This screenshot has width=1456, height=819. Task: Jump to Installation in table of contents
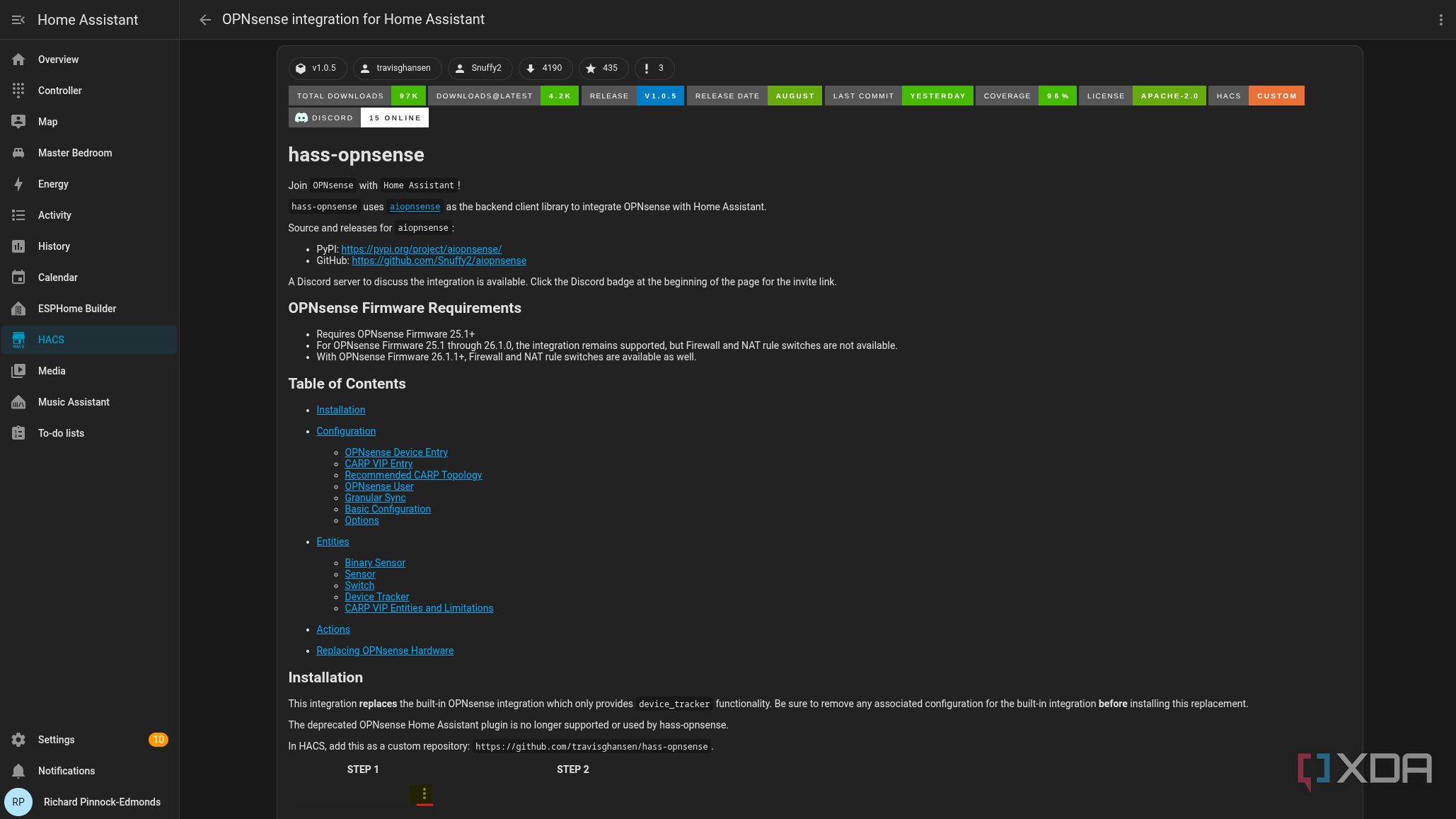340,410
